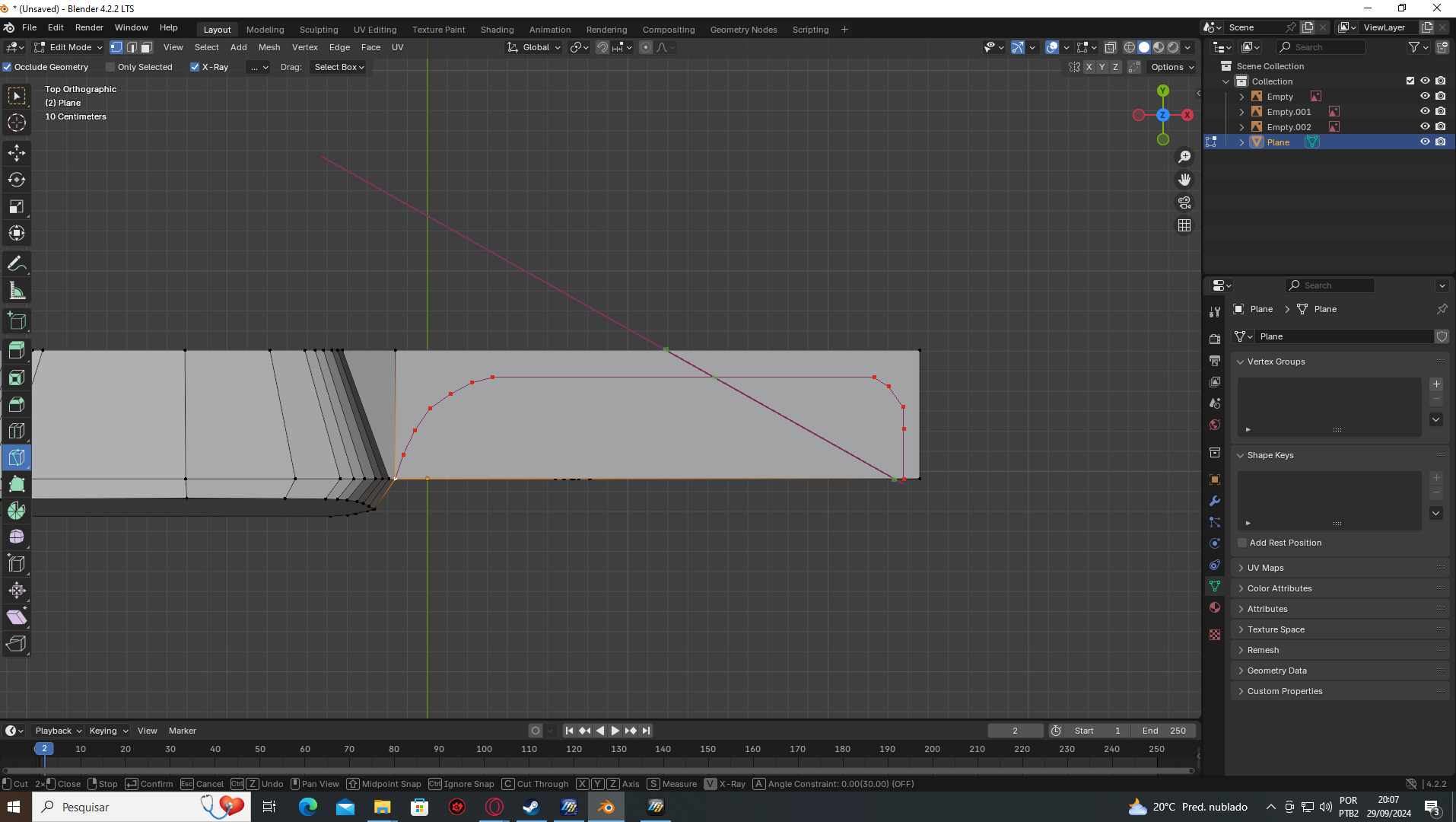Click the Marker button in timeline

(x=183, y=731)
